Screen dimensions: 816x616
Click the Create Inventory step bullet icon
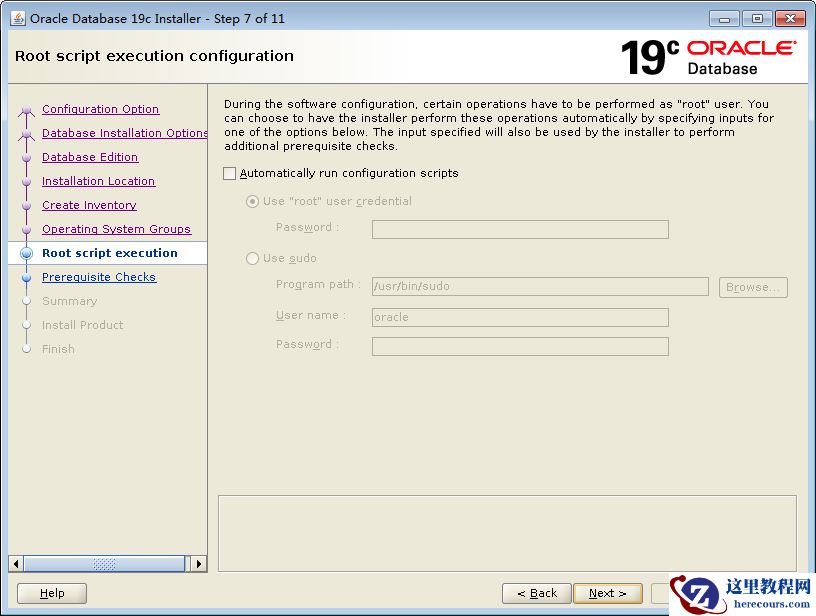(x=27, y=206)
